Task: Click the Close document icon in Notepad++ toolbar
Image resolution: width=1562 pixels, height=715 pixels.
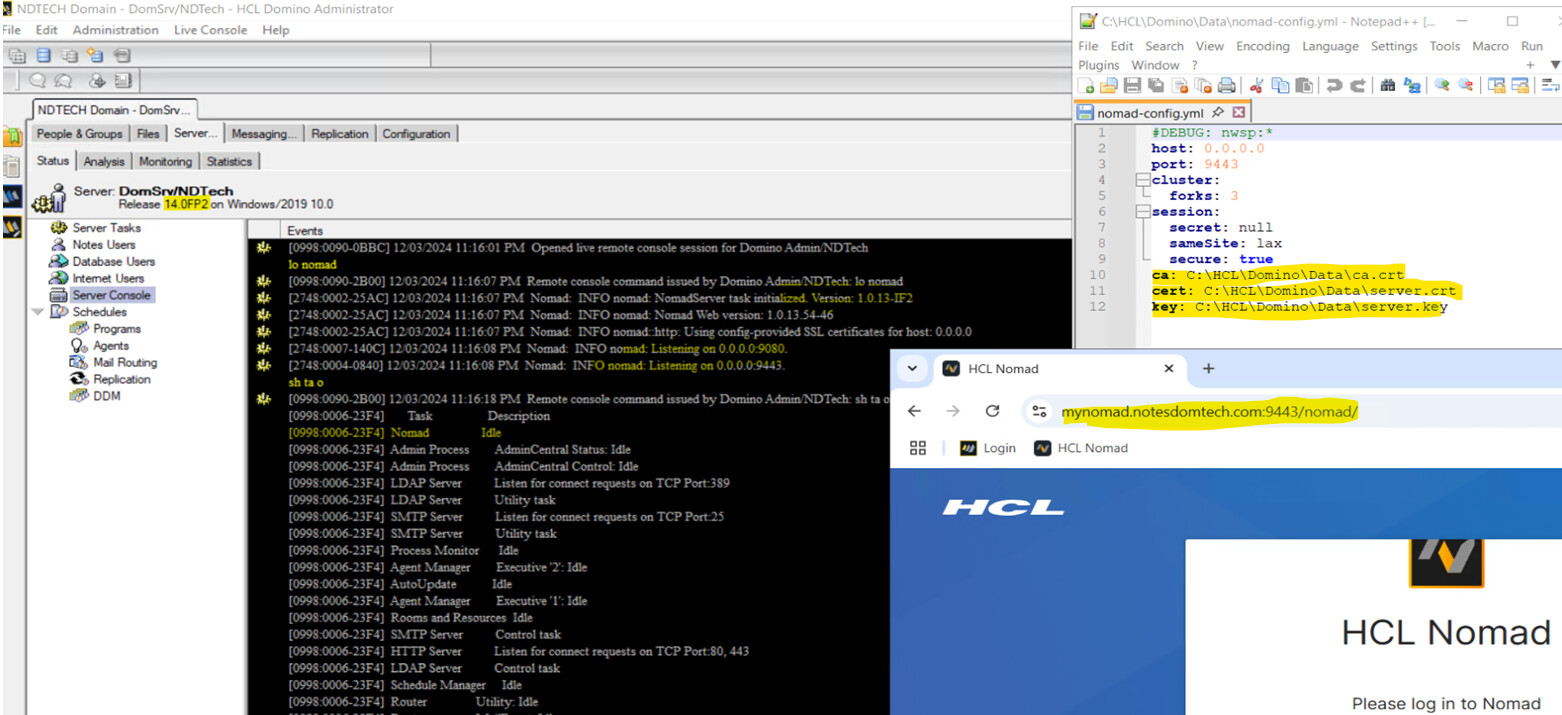Action: (1180, 85)
